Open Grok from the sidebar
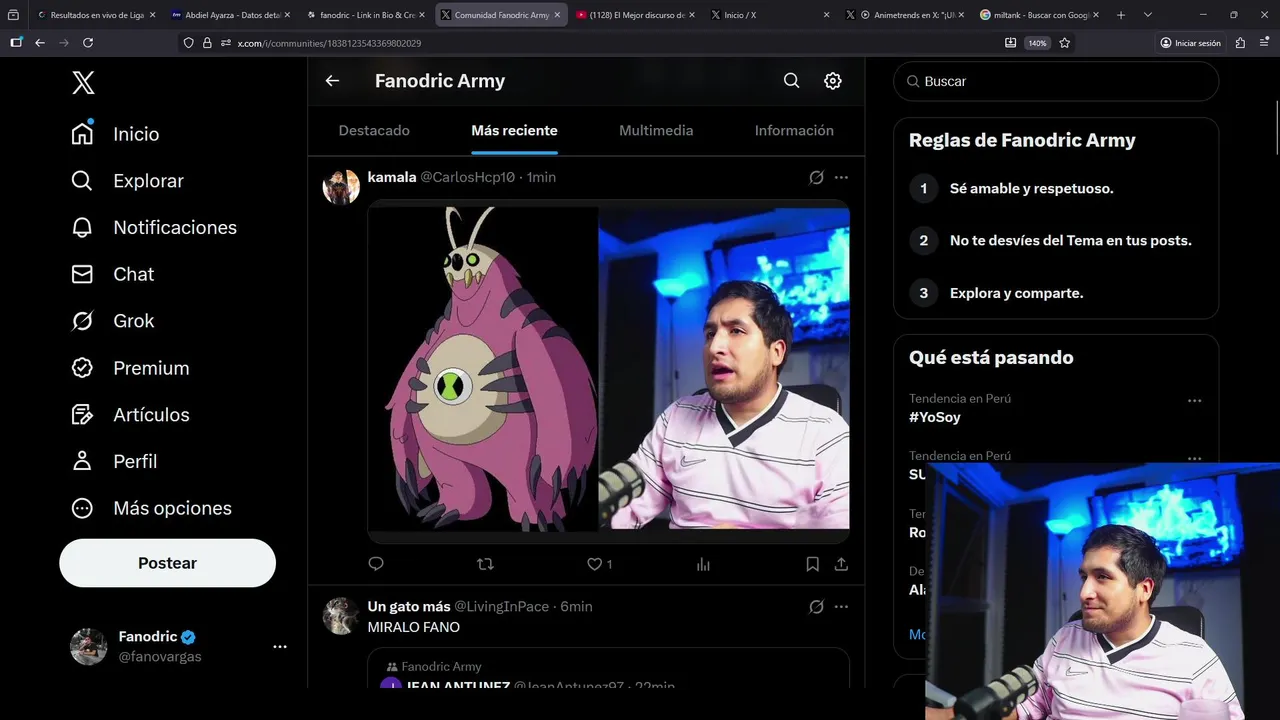 tap(112, 321)
